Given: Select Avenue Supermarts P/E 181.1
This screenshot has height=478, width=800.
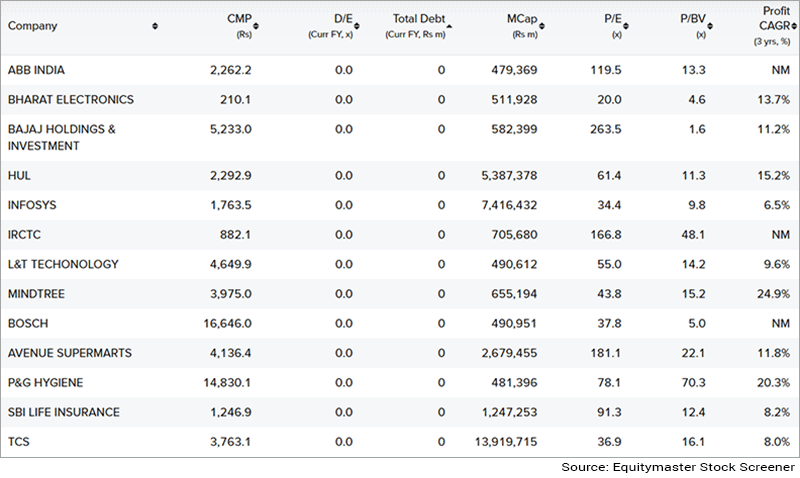Looking at the screenshot, I should pyautogui.click(x=606, y=354).
